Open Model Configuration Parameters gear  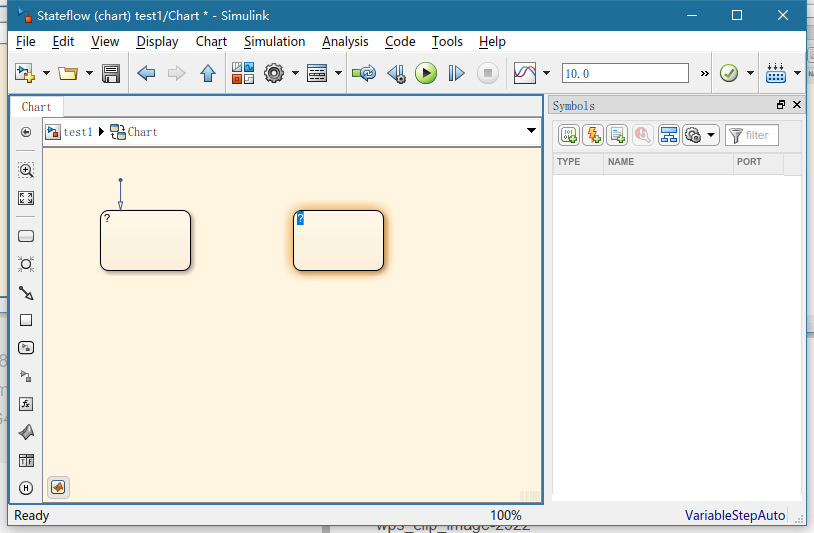tap(274, 73)
